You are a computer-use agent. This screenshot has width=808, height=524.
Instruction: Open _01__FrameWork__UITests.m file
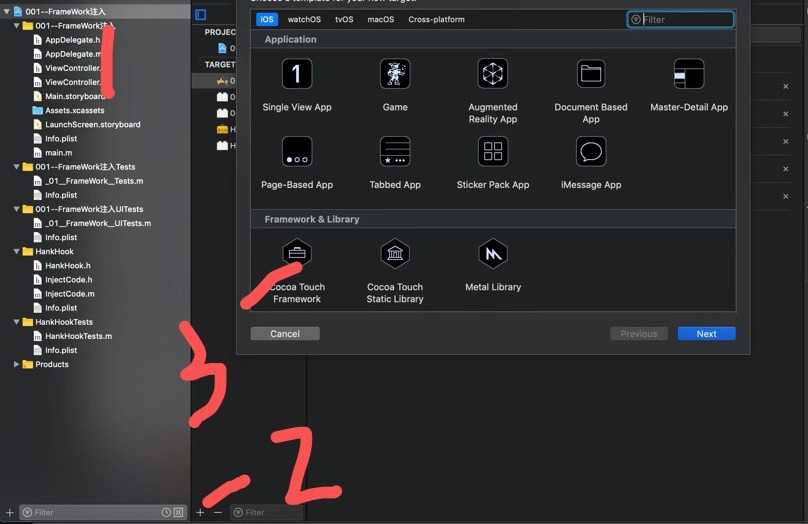(92, 223)
